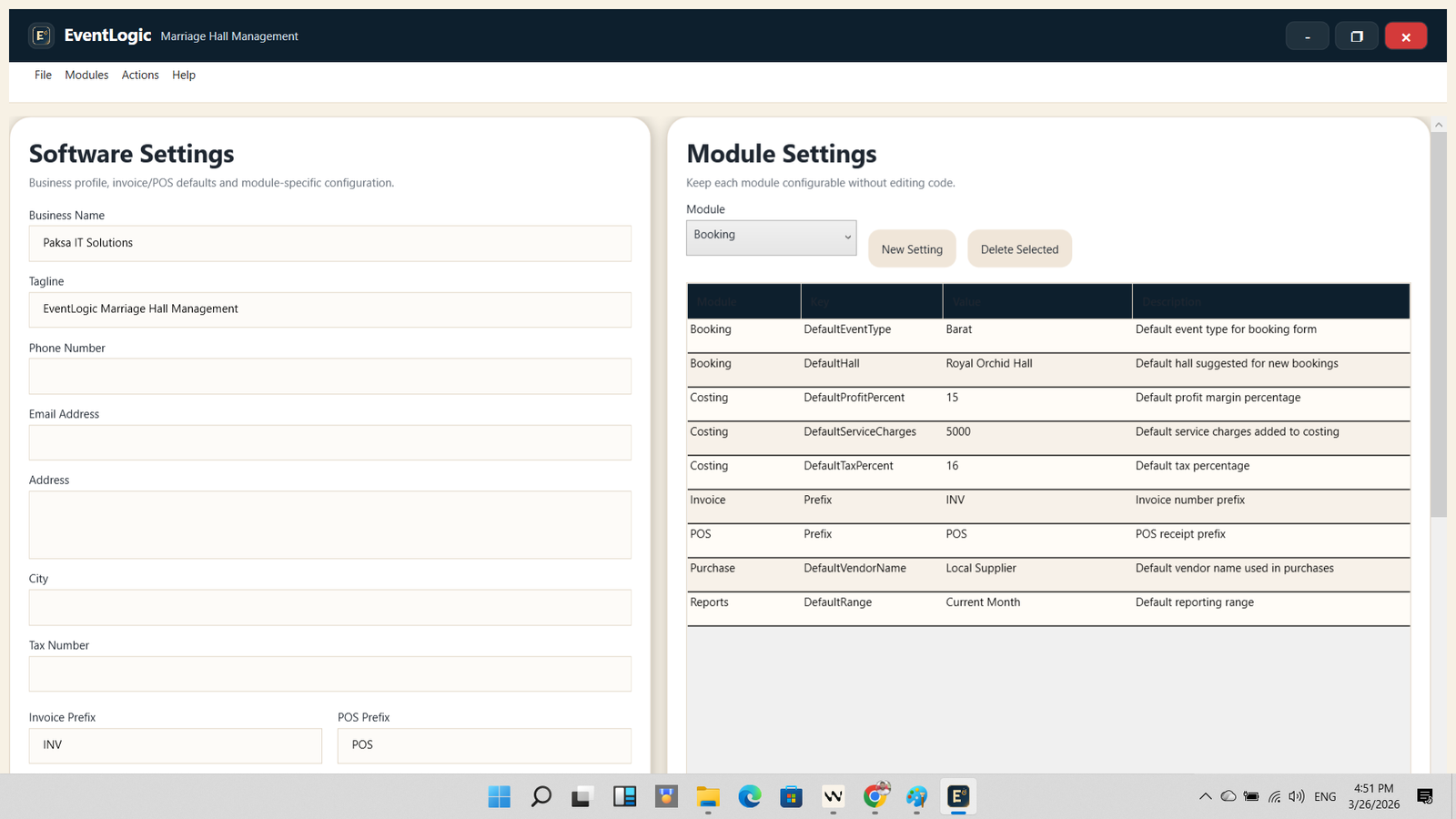Select the DefaultTaxPercent row in settings table

pyautogui.click(x=1047, y=467)
